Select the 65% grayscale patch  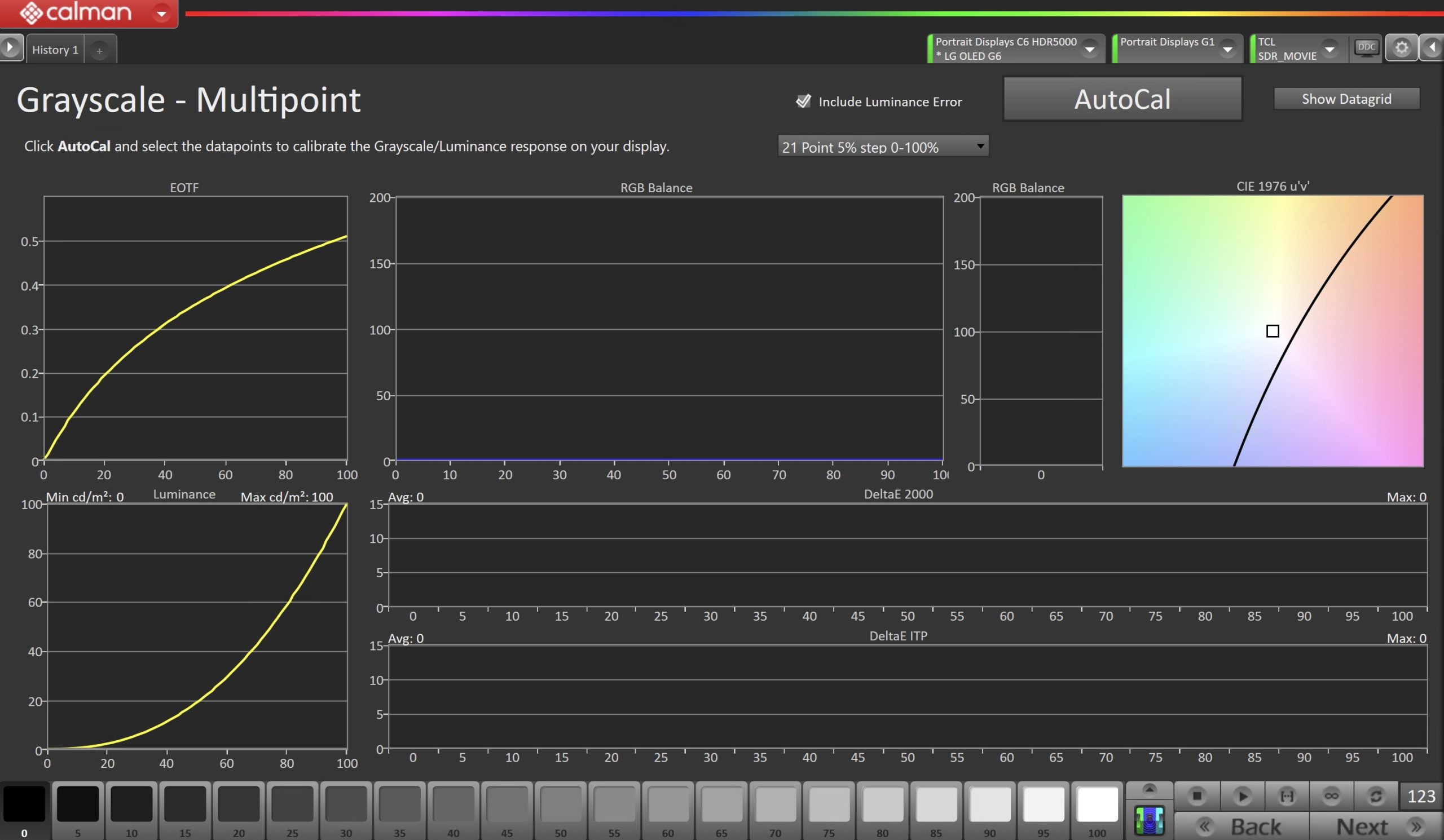pyautogui.click(x=721, y=810)
